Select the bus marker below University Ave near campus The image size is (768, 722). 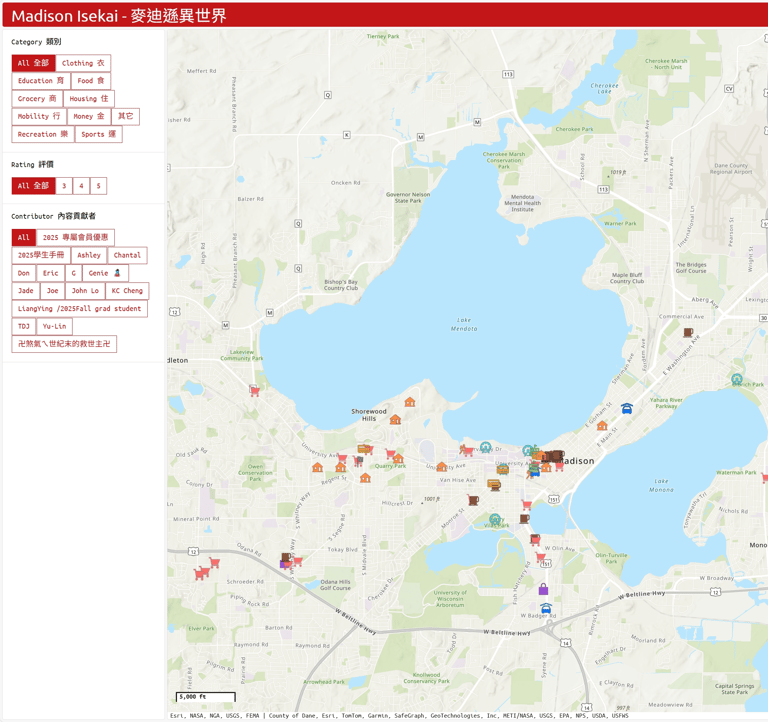tap(503, 470)
